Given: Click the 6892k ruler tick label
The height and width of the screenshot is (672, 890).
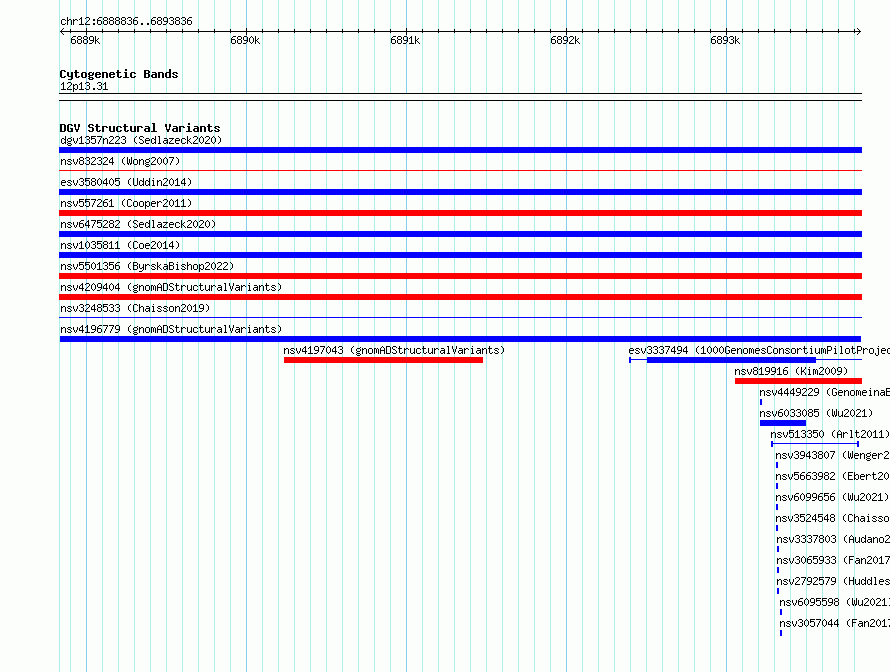Looking at the screenshot, I should click(565, 40).
